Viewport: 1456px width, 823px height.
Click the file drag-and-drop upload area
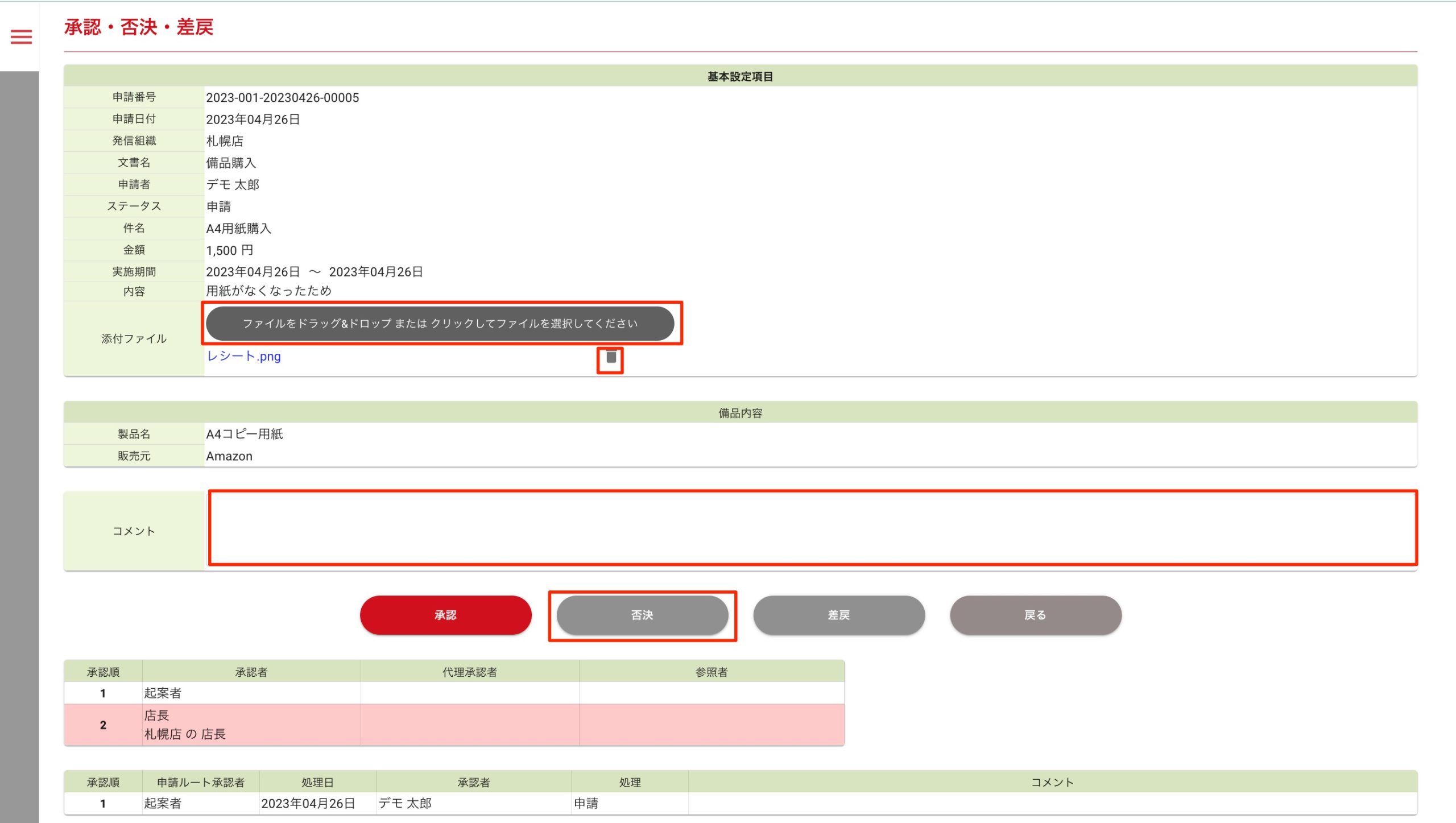pos(440,324)
